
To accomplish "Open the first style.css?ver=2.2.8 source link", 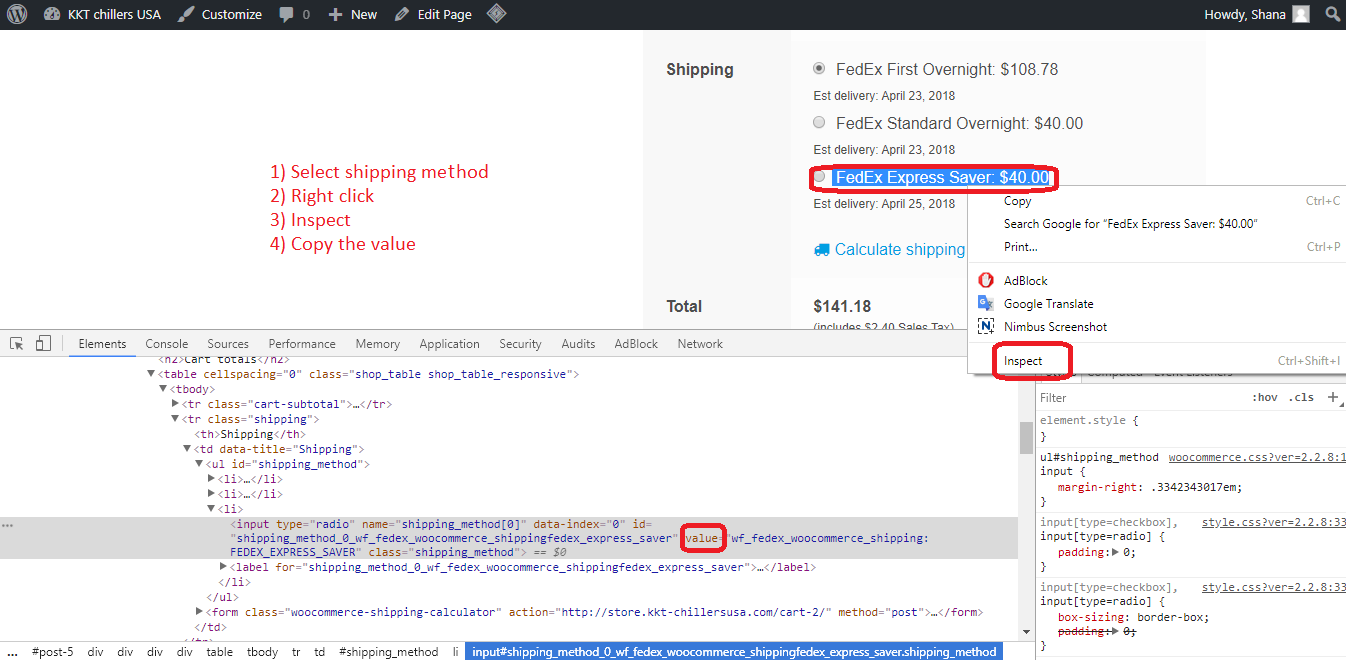I will (1273, 522).
